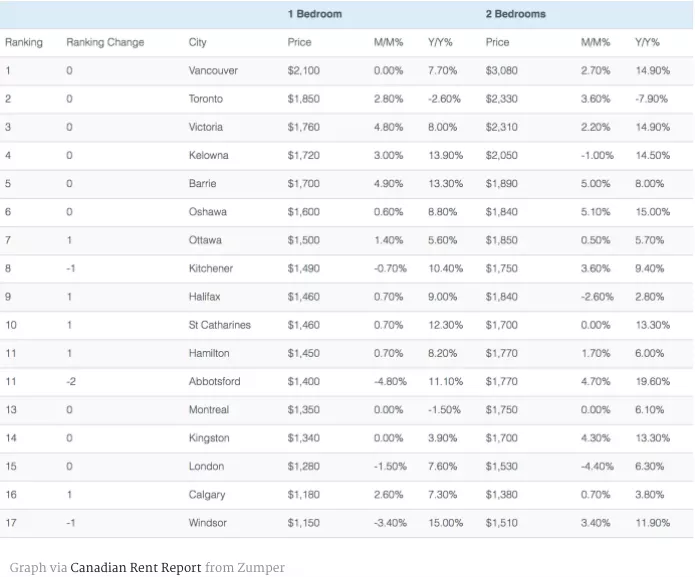Click Barrie's $1,700 one-bedroom price
This screenshot has height=577, width=695.
tap(304, 184)
